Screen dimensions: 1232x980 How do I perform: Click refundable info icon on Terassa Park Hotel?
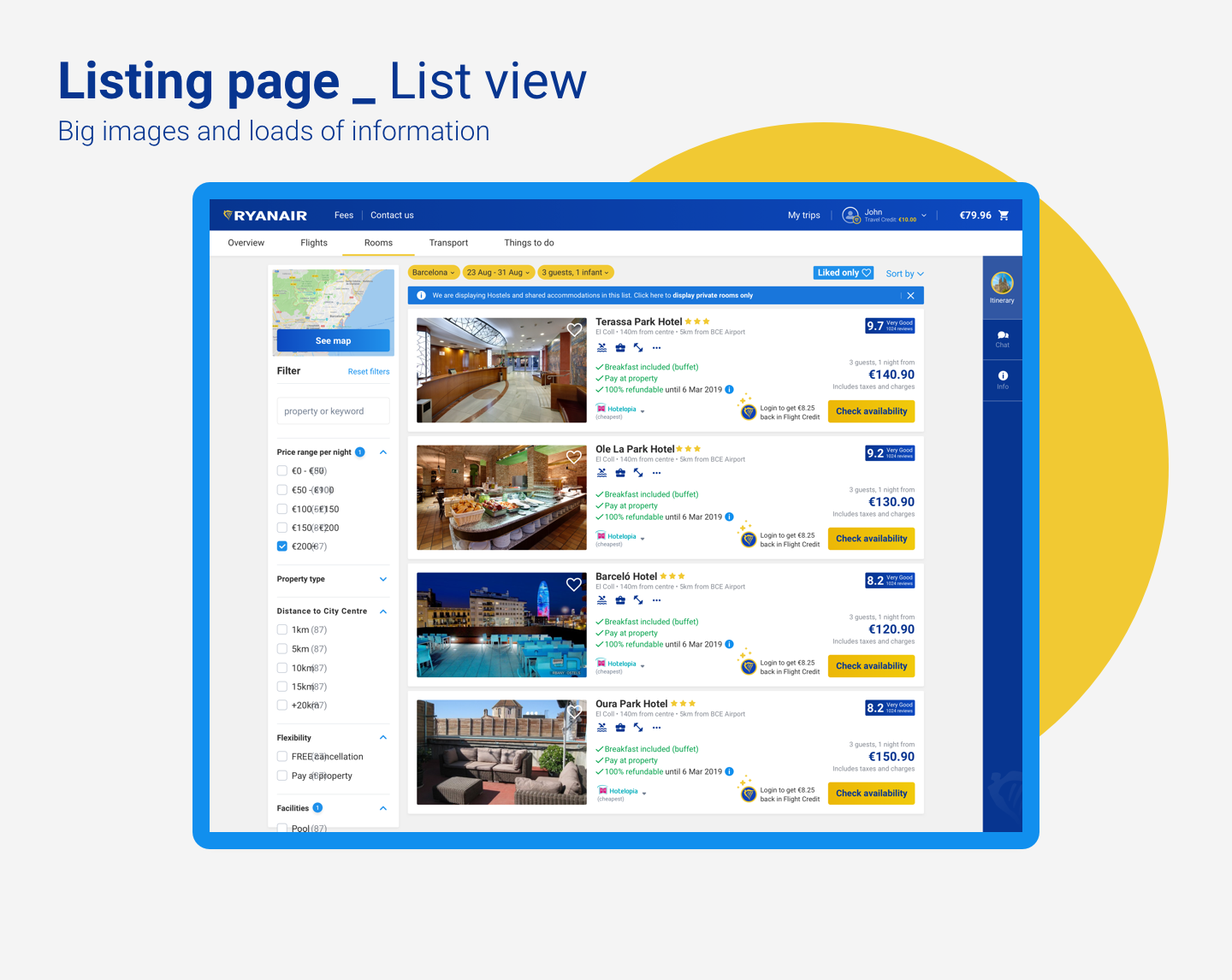click(730, 390)
